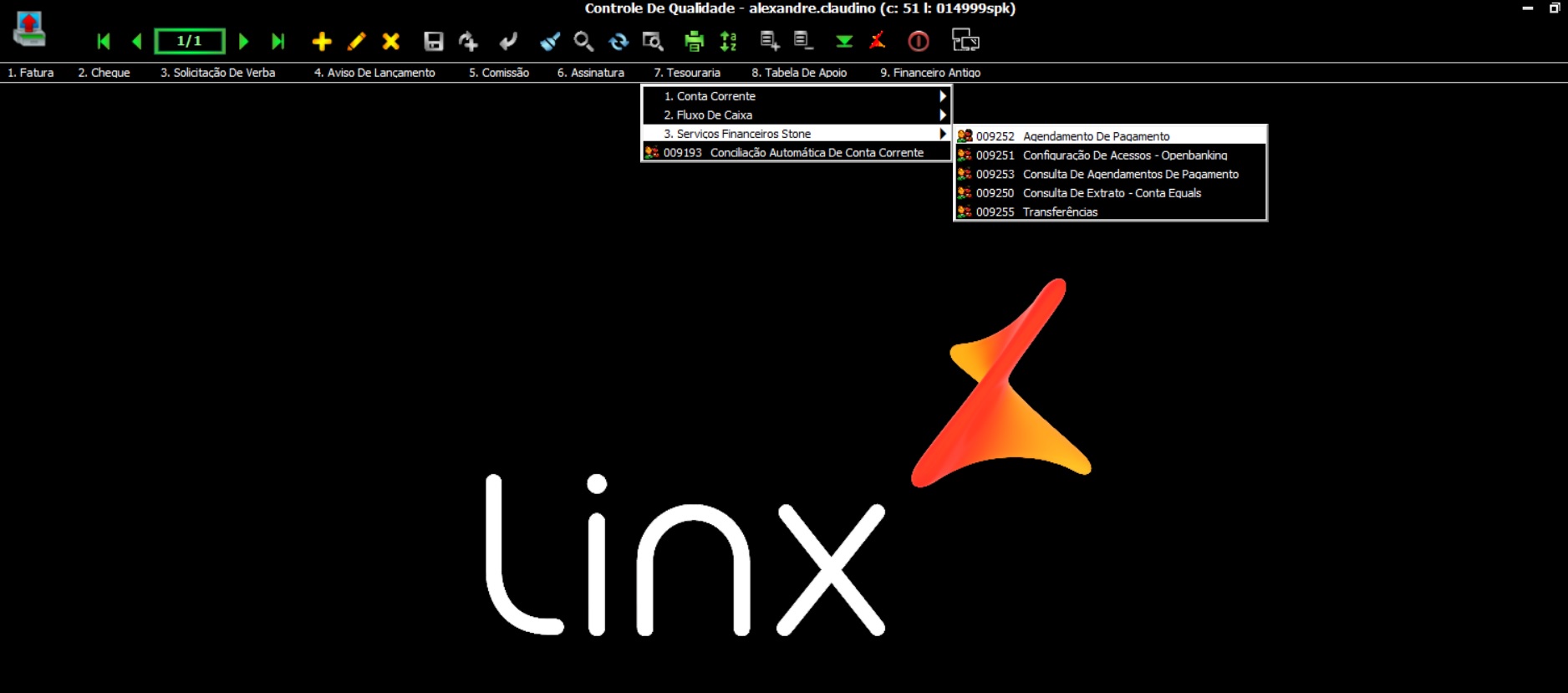Jump to the last record
This screenshot has height=693, width=1568.
tap(278, 41)
